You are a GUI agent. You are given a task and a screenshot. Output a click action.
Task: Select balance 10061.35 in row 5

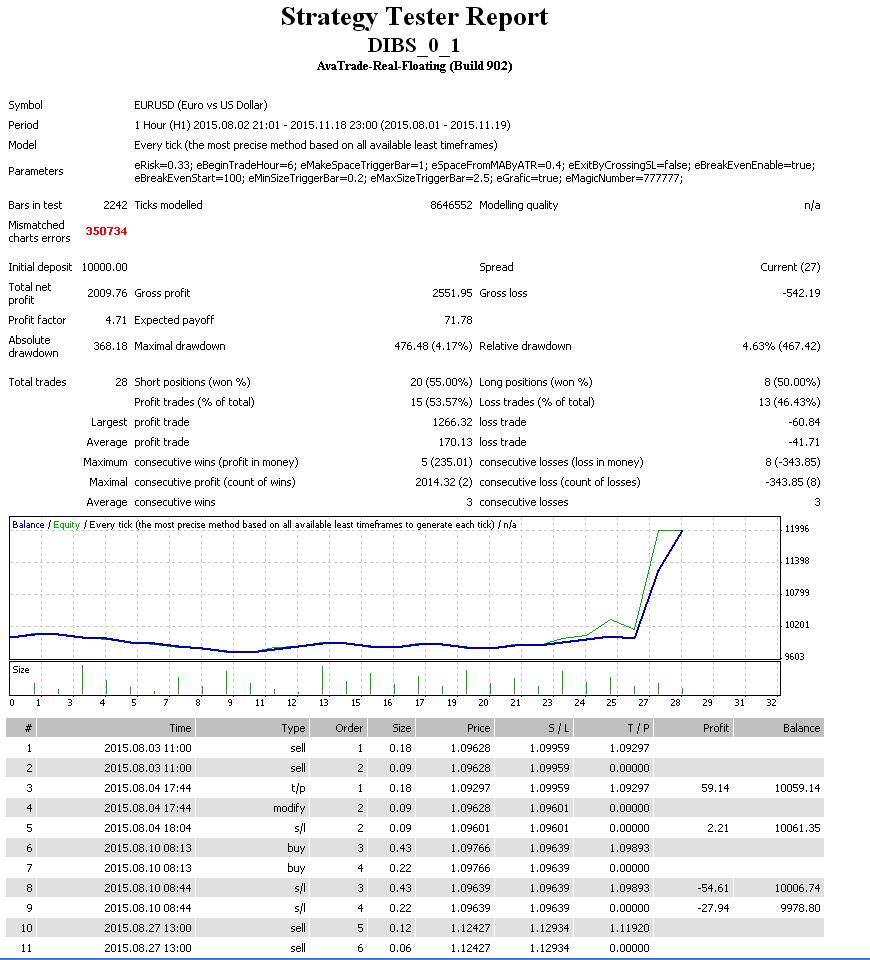(797, 828)
